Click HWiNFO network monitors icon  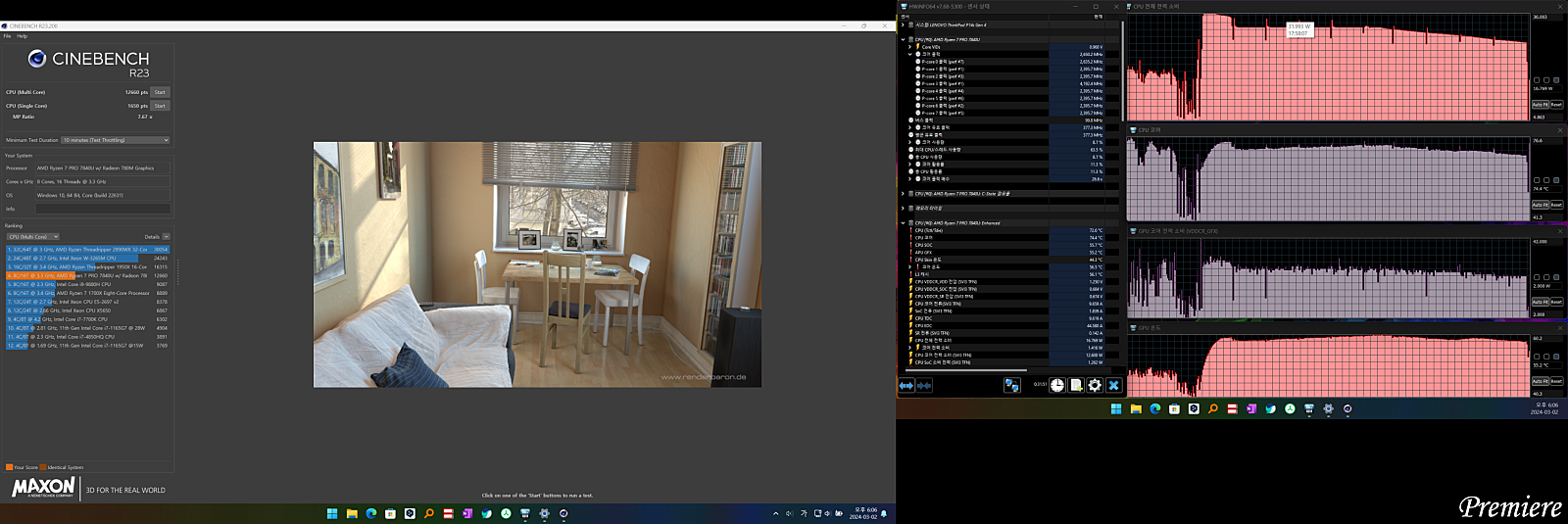[x=1012, y=386]
